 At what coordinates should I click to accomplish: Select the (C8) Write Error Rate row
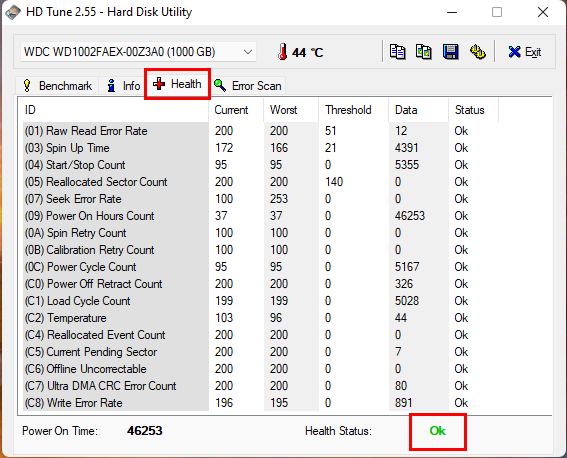point(261,403)
